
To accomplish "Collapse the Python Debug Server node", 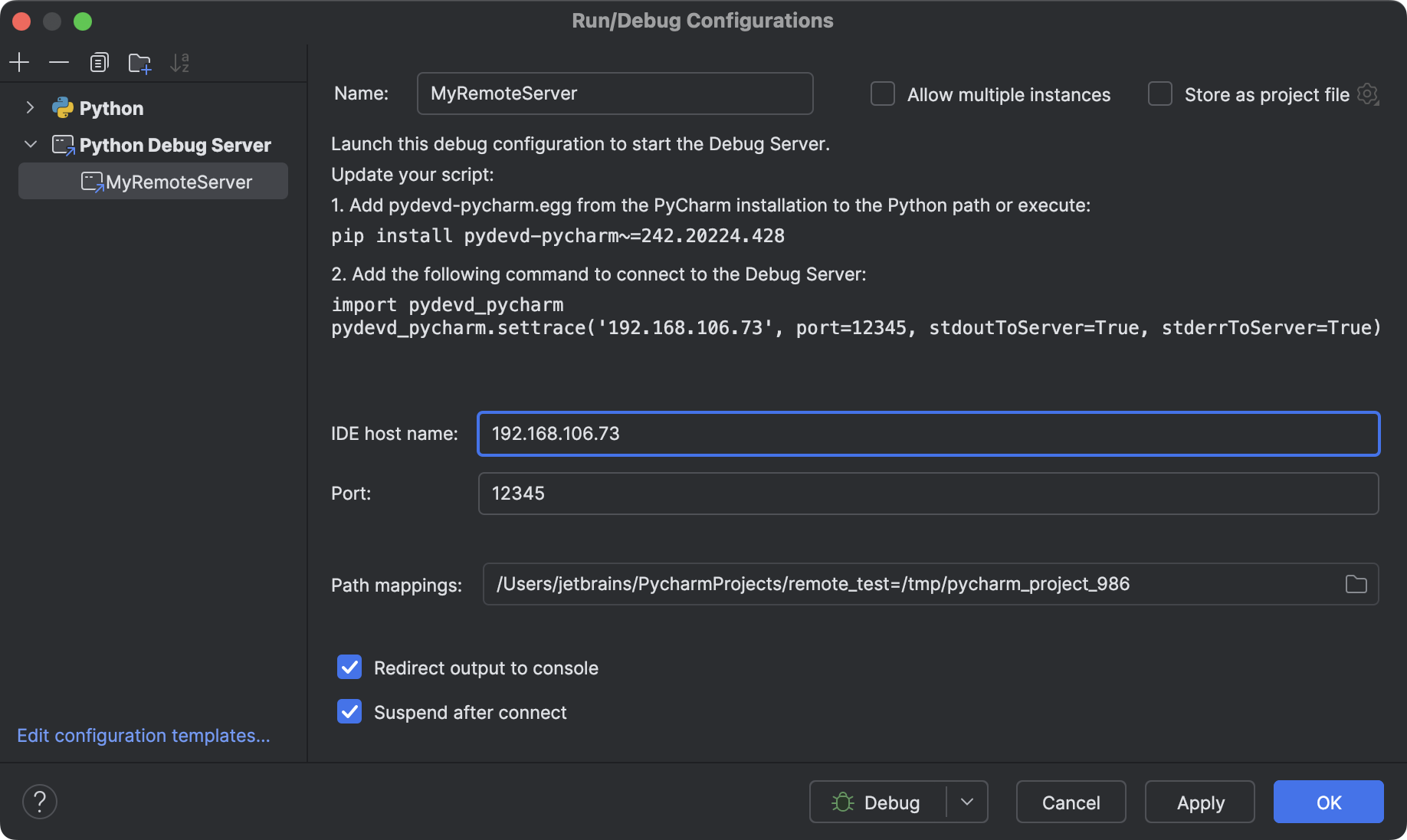I will 30,145.
